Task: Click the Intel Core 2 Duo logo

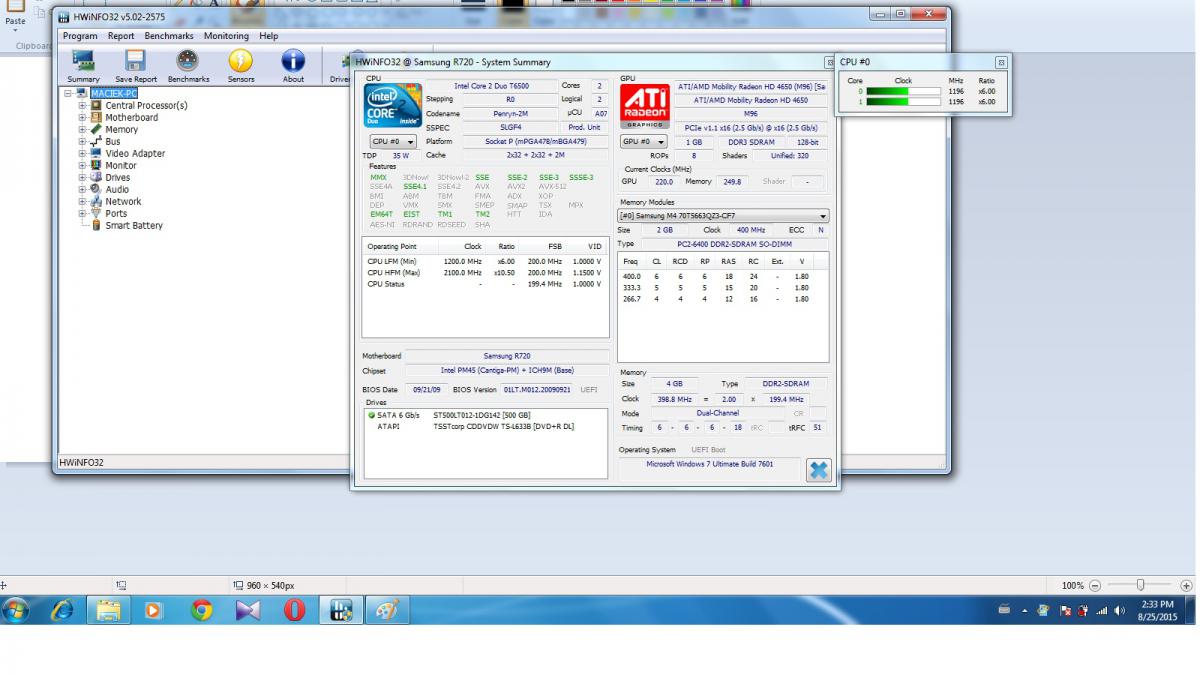Action: click(392, 106)
